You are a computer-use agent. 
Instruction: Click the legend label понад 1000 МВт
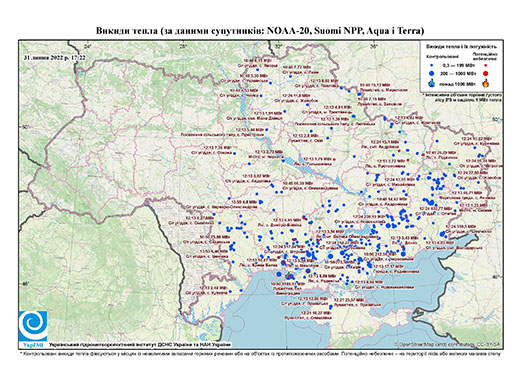click(x=456, y=83)
